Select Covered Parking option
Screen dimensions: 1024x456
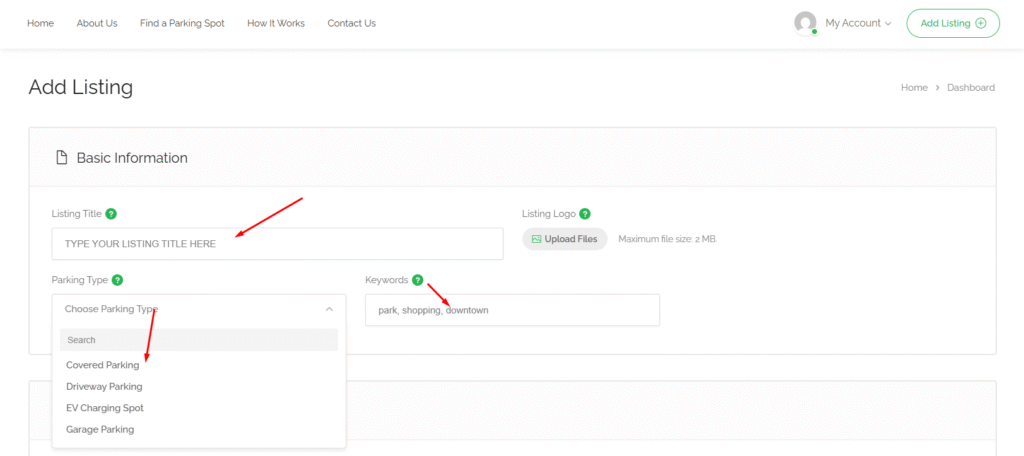coord(103,365)
